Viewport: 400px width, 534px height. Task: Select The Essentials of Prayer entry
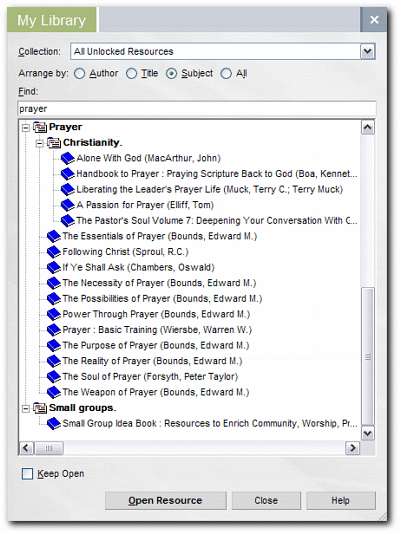coord(160,236)
